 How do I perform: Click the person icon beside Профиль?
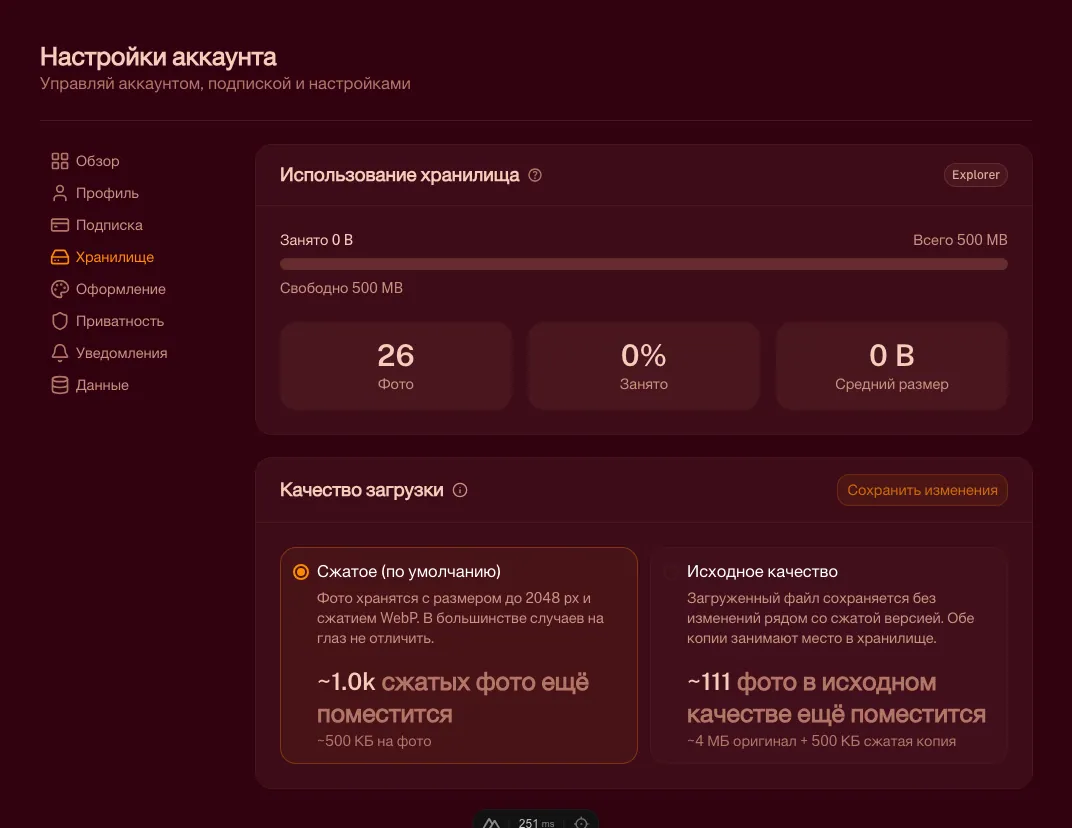click(x=60, y=193)
